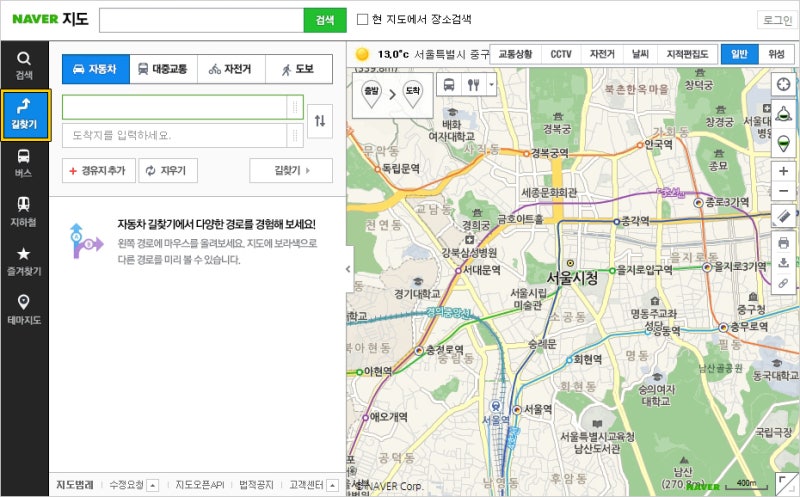This screenshot has width=800, height=497.
Task: Click 서울시청 label on map
Action: coord(572,278)
